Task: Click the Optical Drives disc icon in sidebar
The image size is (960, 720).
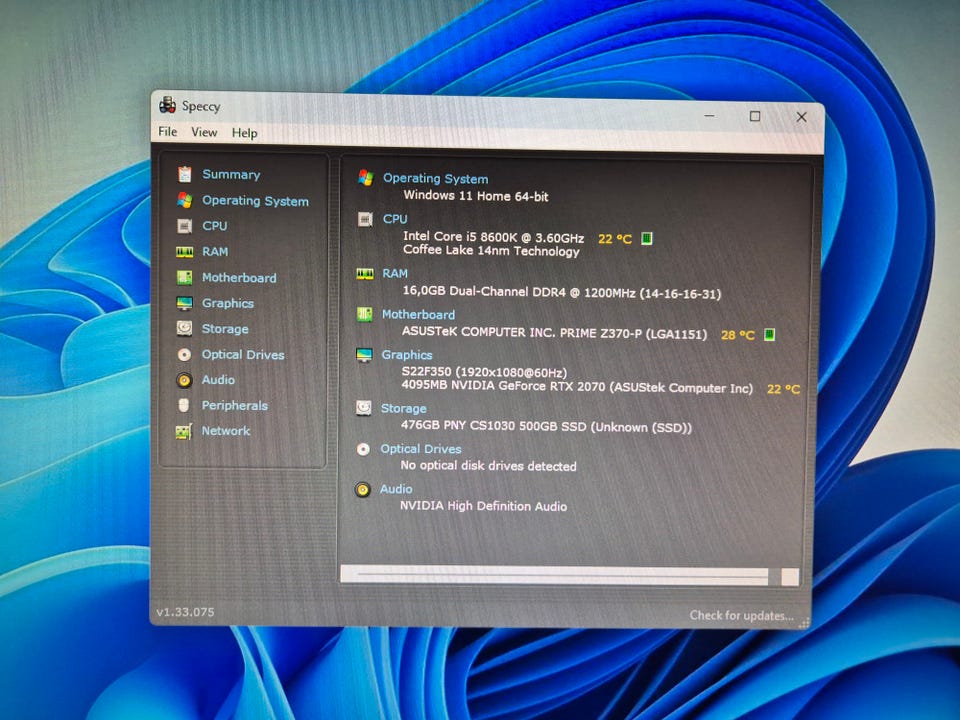Action: 184,354
